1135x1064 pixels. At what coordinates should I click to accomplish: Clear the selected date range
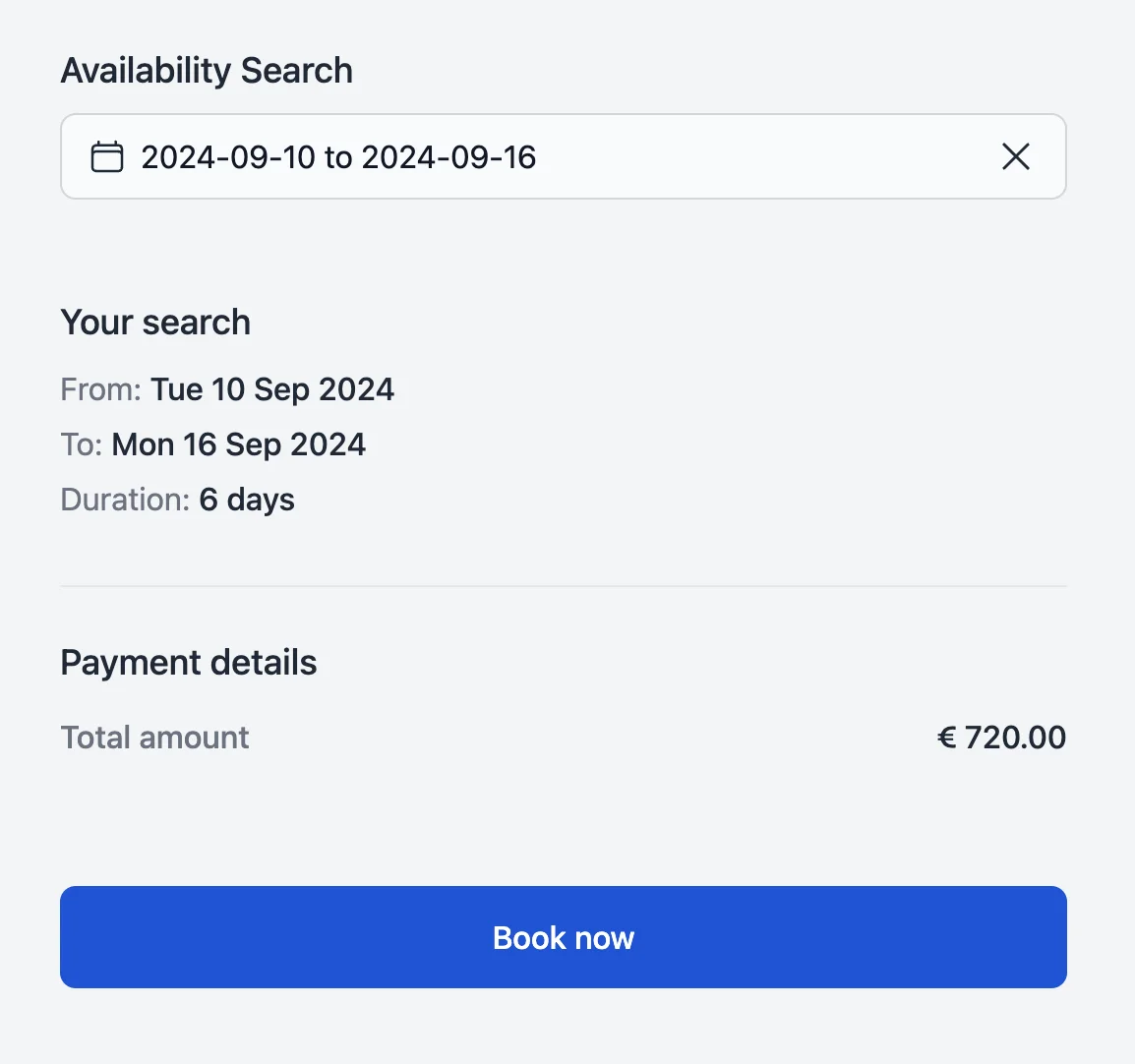(1015, 156)
